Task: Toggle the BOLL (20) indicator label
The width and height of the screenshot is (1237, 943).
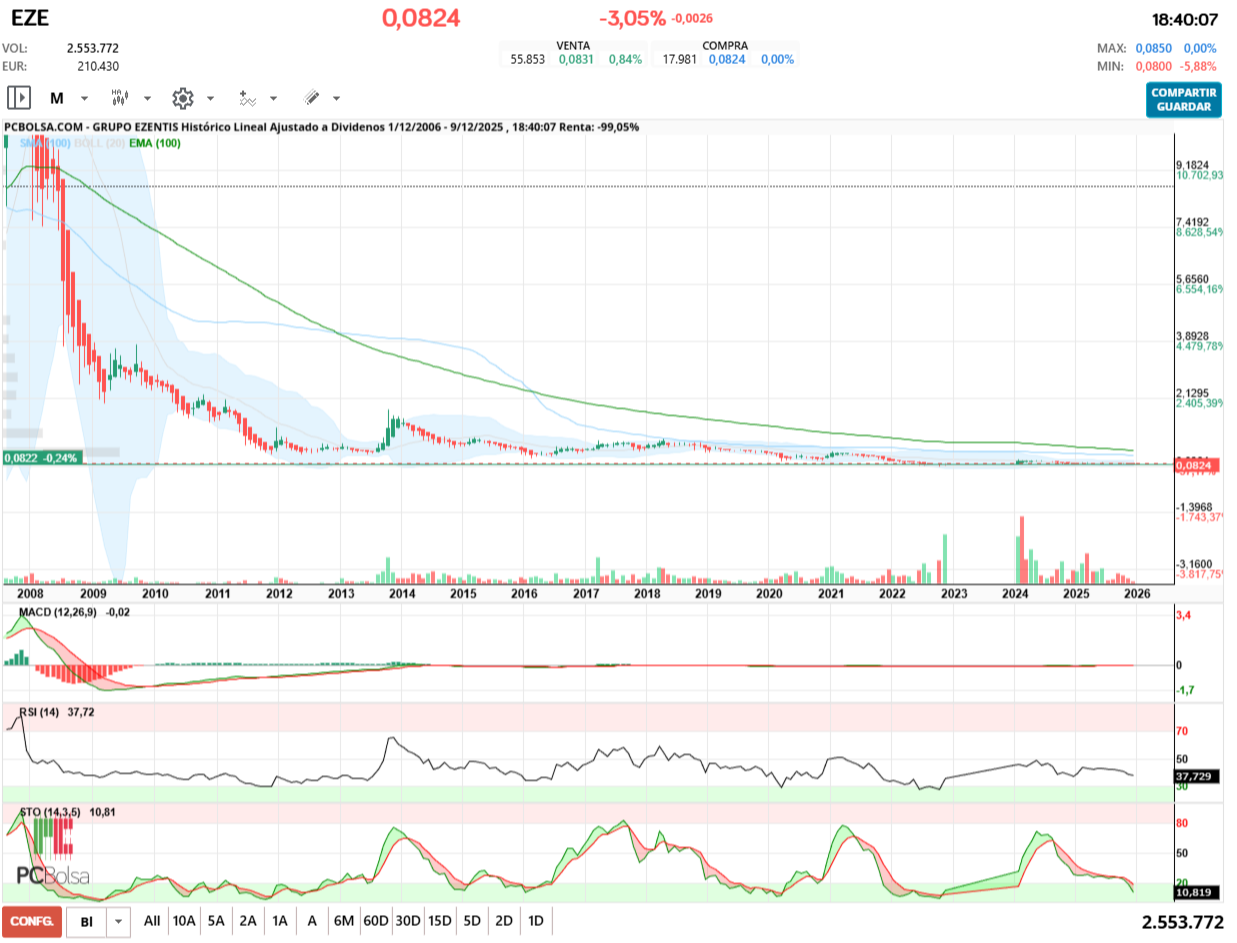Action: tap(99, 144)
